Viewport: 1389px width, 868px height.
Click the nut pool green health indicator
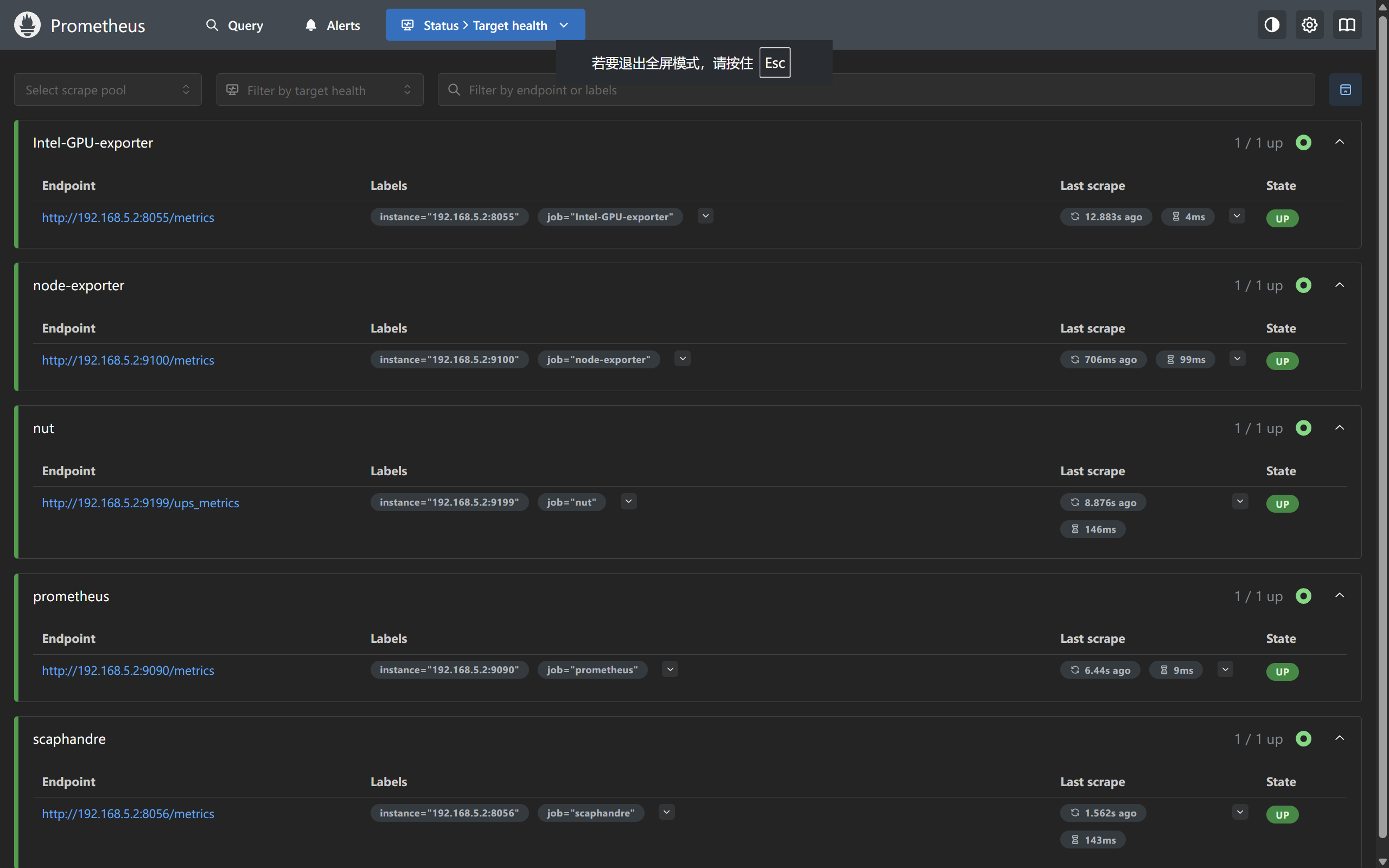tap(1303, 428)
